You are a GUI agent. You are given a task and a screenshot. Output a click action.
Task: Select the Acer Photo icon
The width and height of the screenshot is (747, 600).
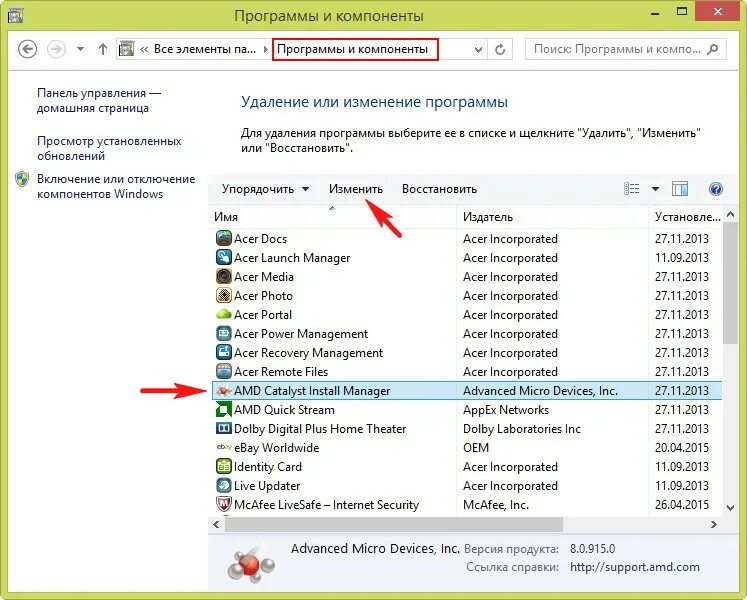click(223, 295)
